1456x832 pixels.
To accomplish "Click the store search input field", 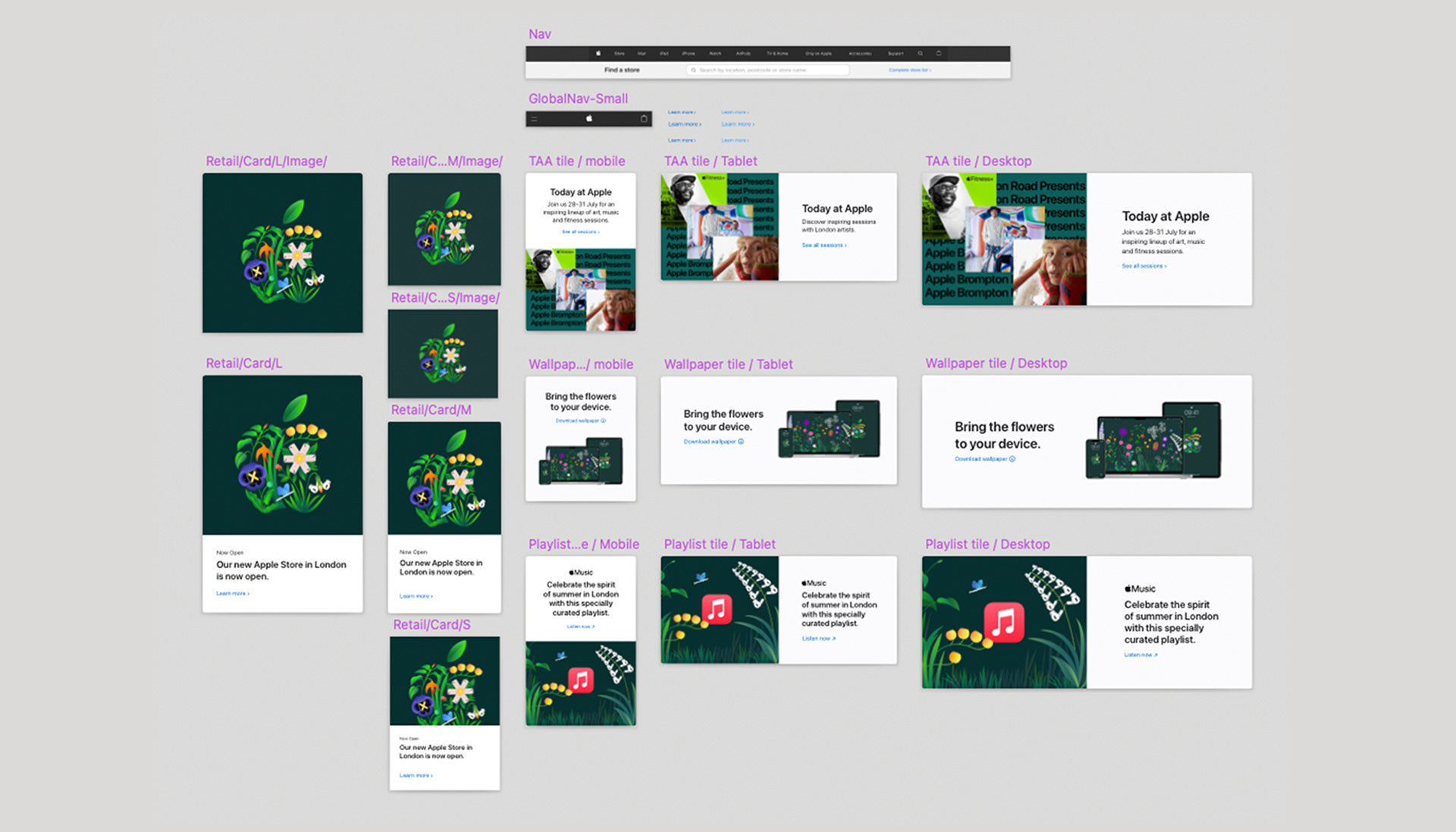I will (x=767, y=70).
